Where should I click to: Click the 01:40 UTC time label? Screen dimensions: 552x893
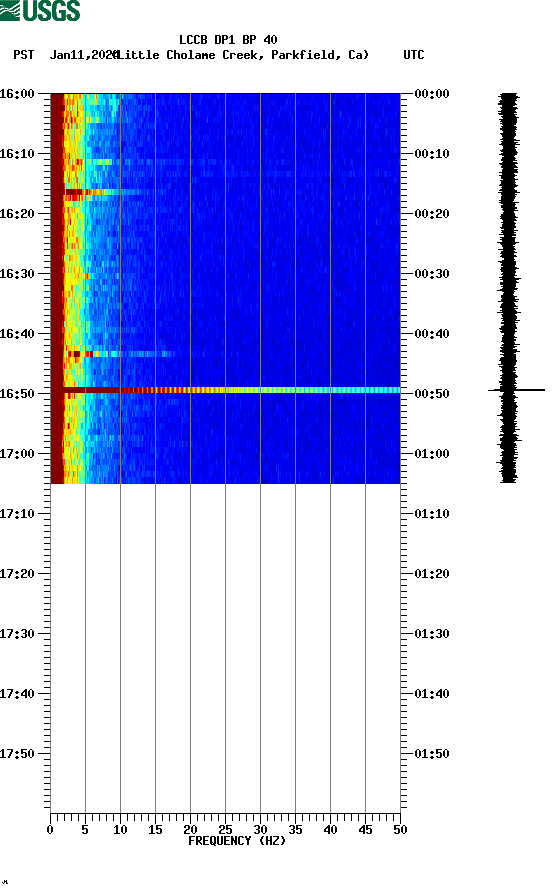[432, 694]
